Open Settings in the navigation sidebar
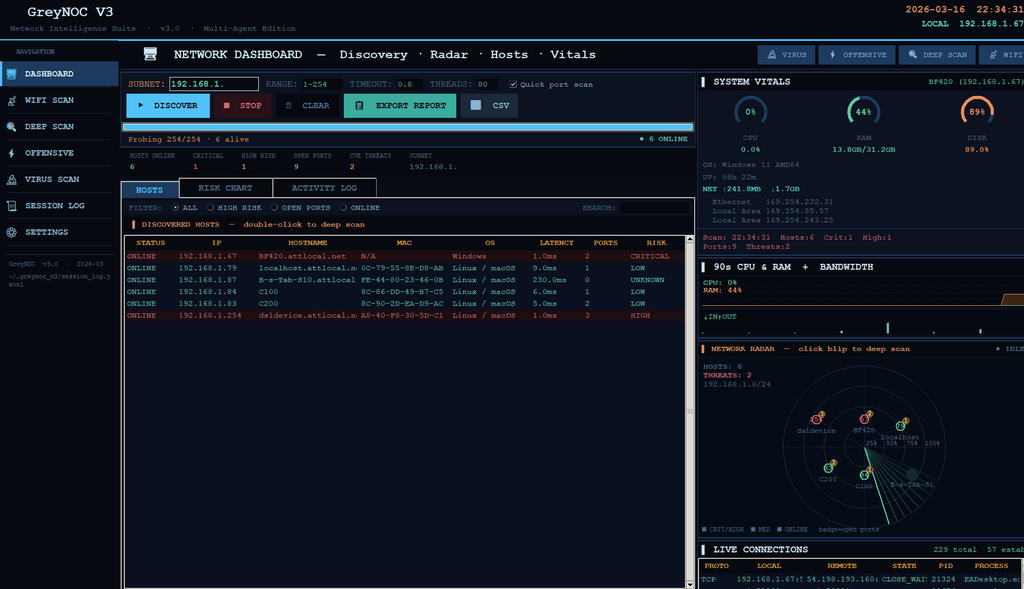This screenshot has height=589, width=1024. 46,232
